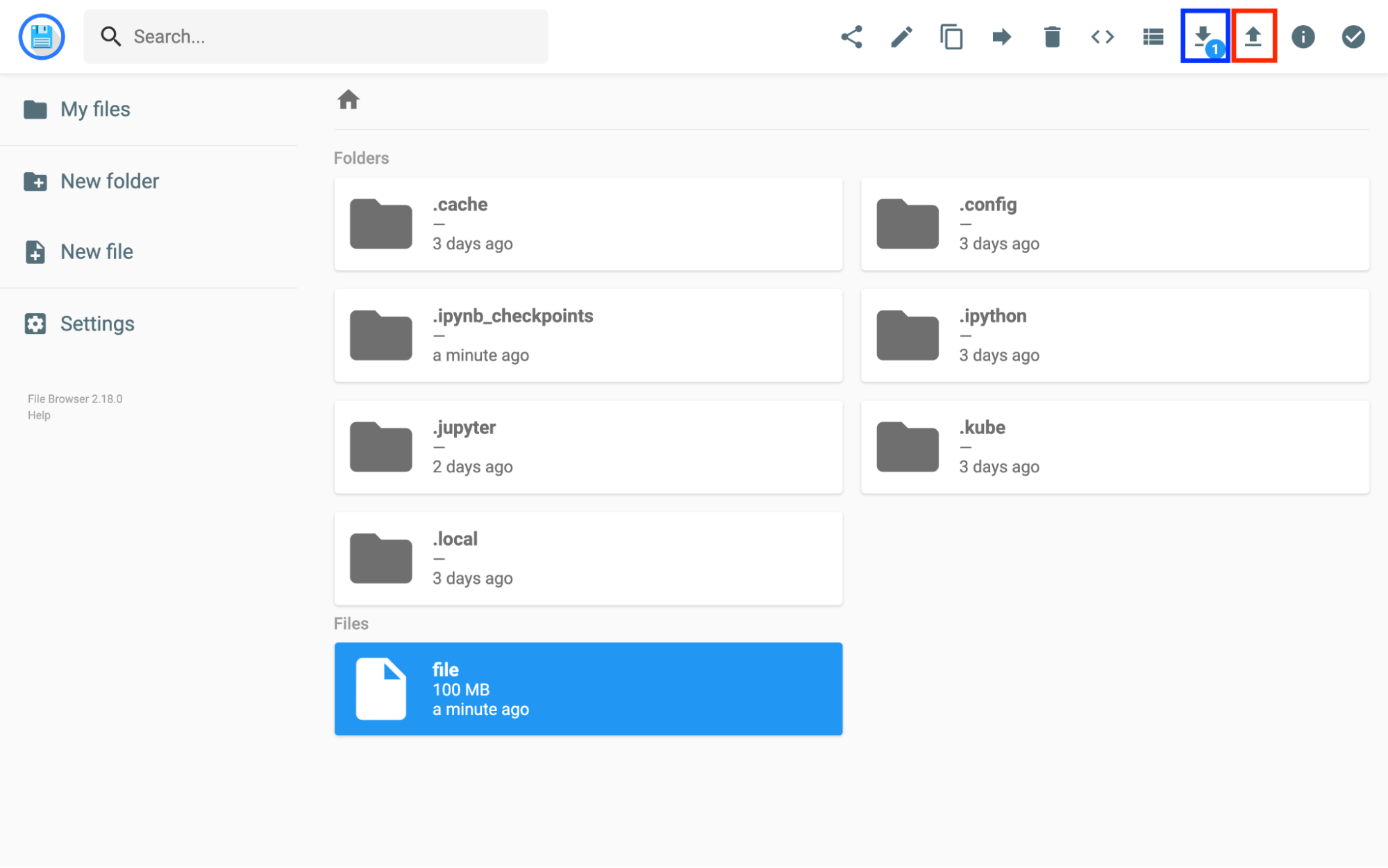Select the .kube folder
Image resolution: width=1388 pixels, height=868 pixels.
coord(1115,447)
